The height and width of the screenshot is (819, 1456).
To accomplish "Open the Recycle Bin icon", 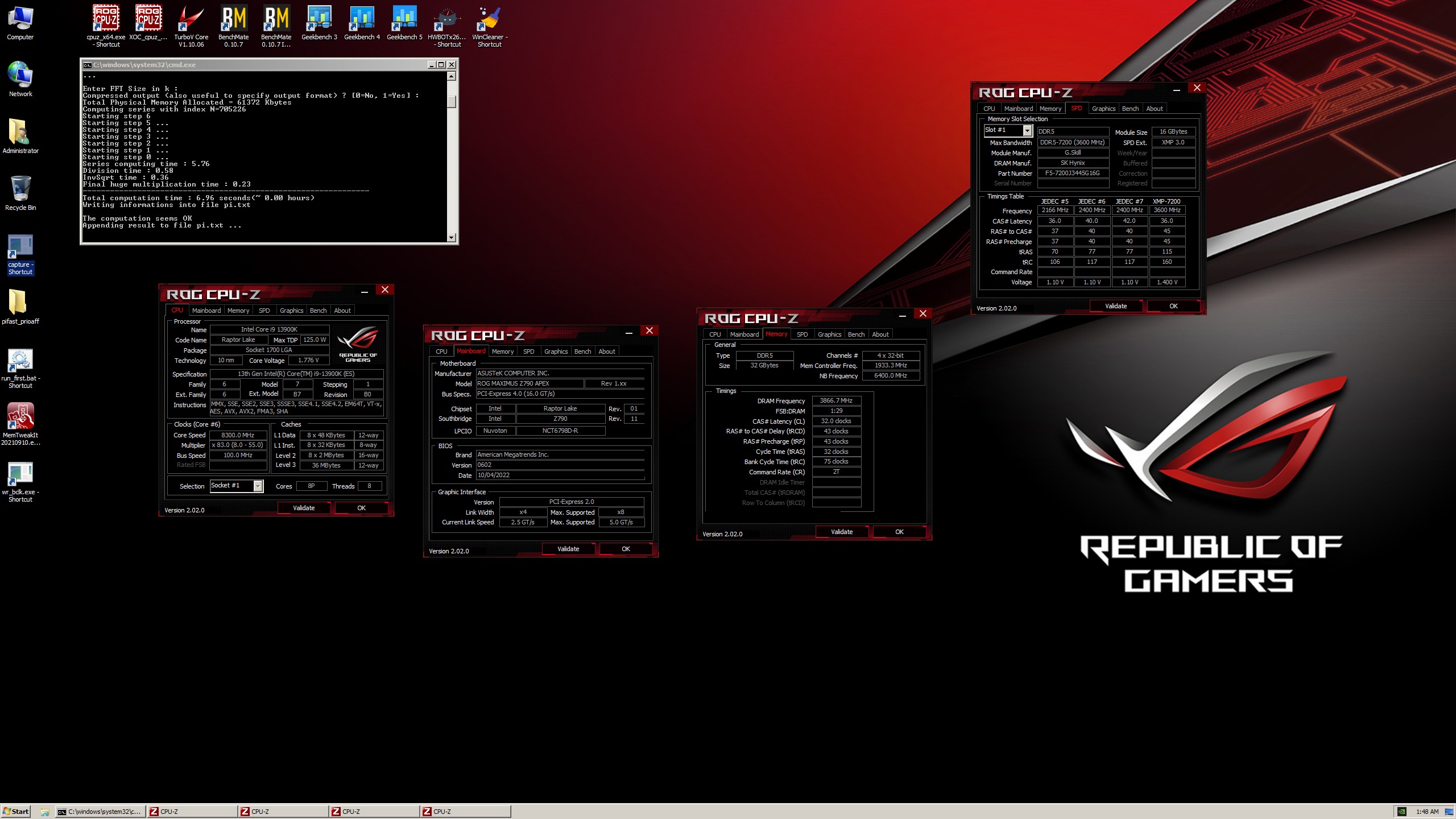I will coord(20,193).
